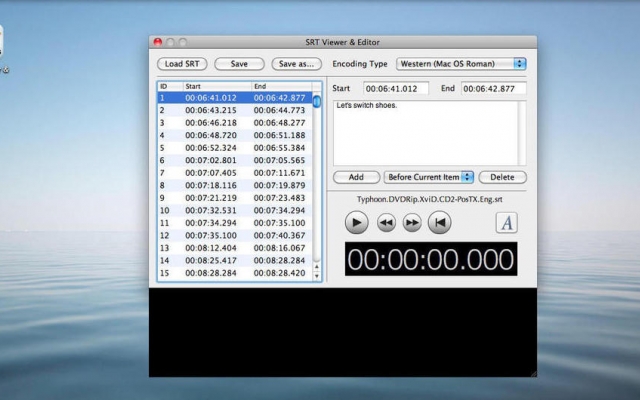The height and width of the screenshot is (400, 640).
Task: Select subtitle row 2 starting 00:06:43.215
Action: coord(235,110)
